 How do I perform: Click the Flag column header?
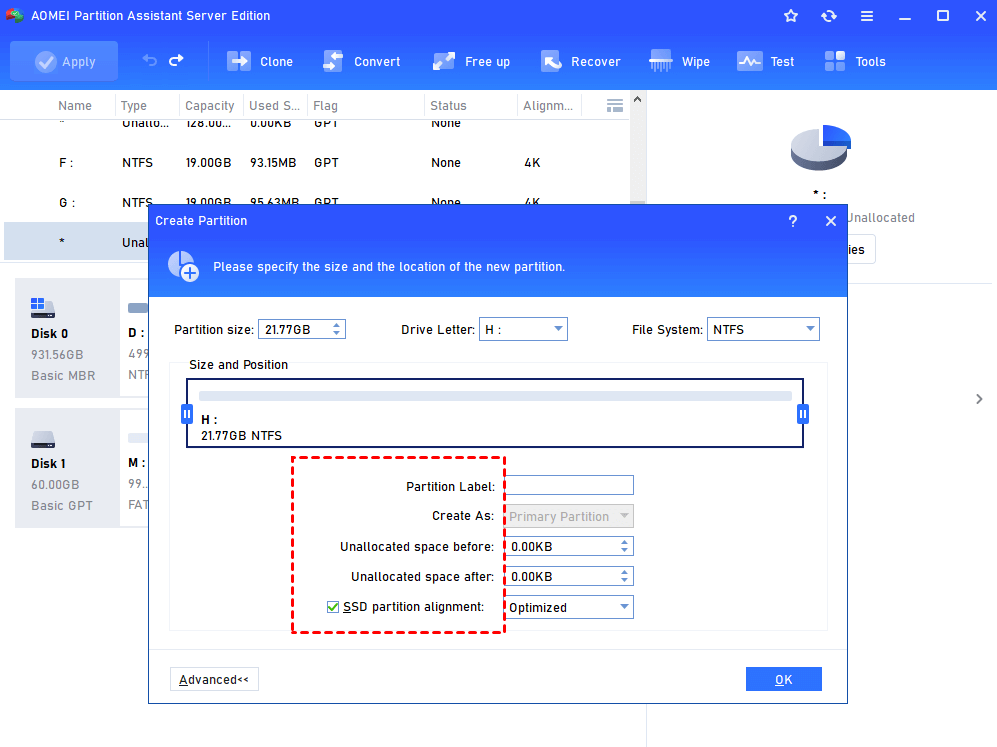[325, 106]
